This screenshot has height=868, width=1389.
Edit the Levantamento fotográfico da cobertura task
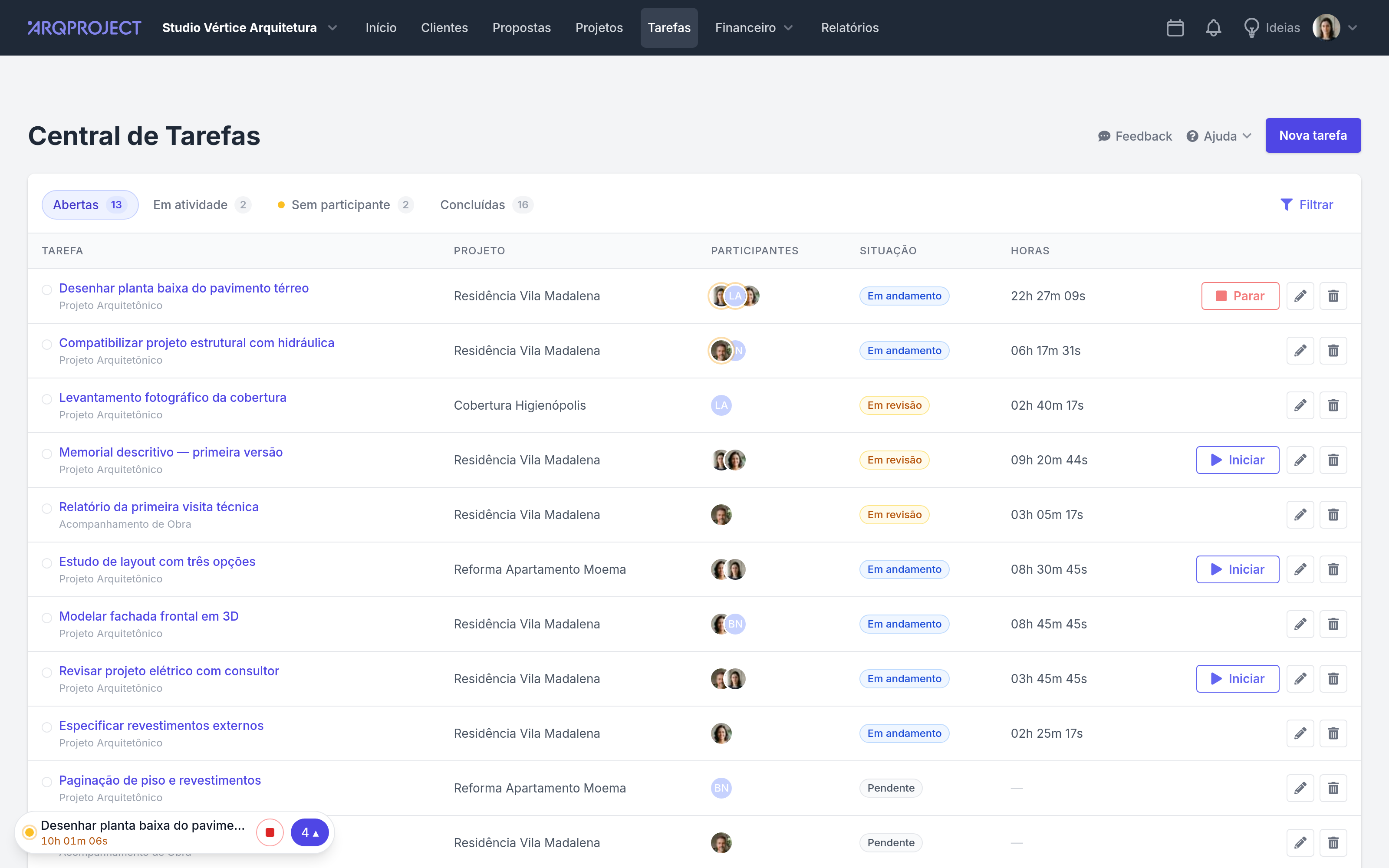point(1300,405)
